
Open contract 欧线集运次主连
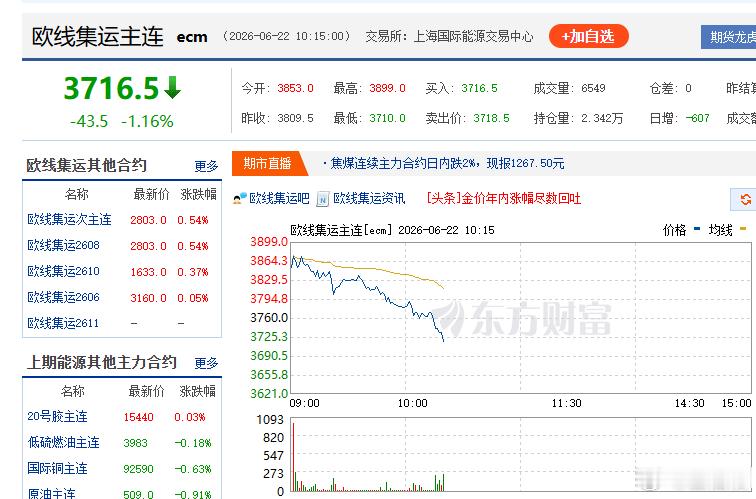(x=69, y=220)
